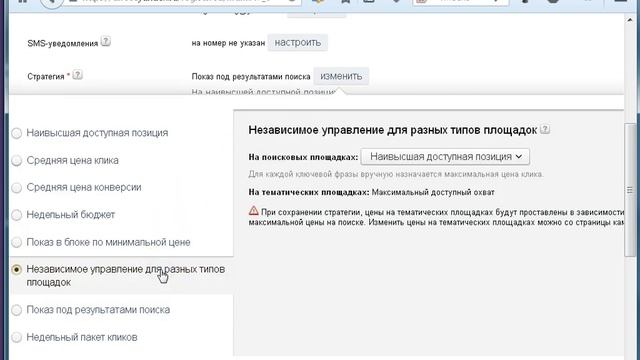The image size is (640, 360).
Task: Click the page scrollbar up arrow
Action: (x=630, y=20)
